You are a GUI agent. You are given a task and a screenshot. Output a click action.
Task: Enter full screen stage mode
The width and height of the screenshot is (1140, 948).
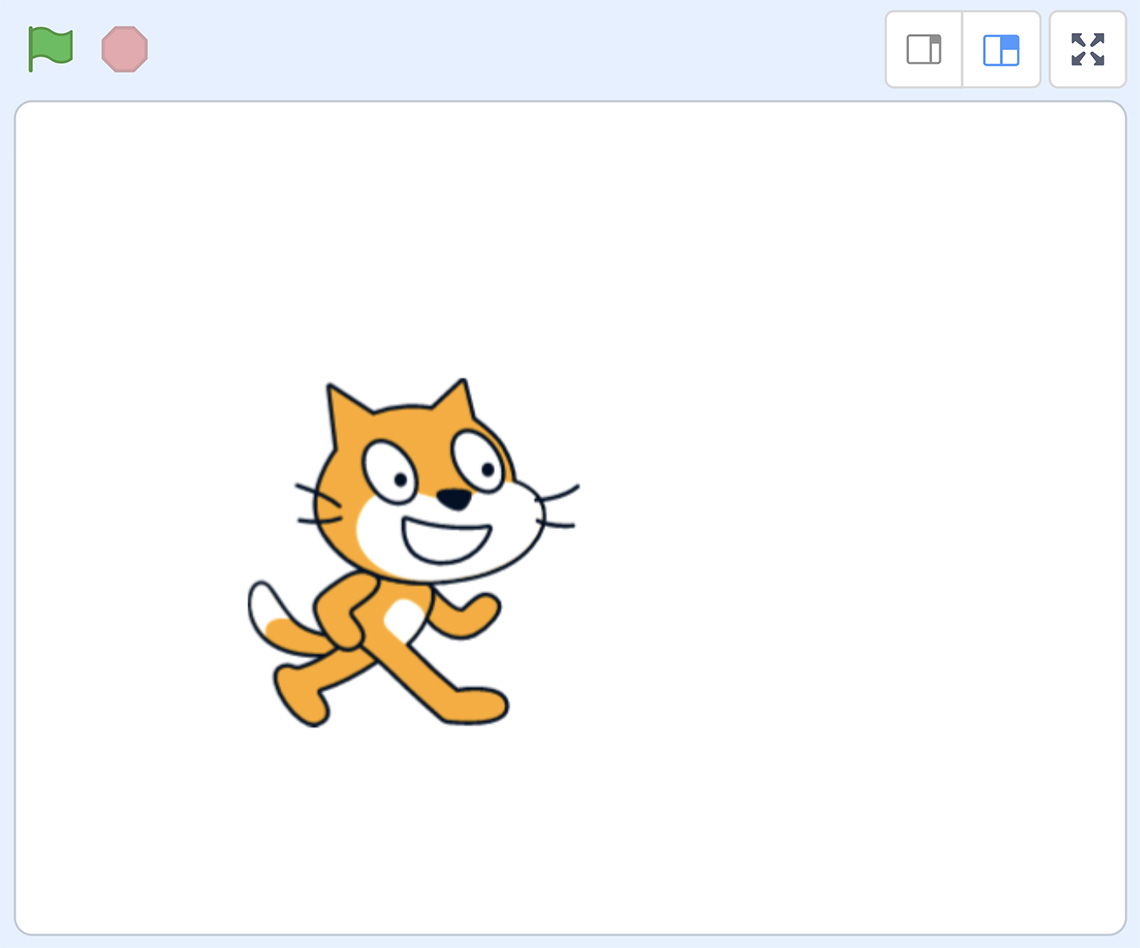(x=1088, y=49)
